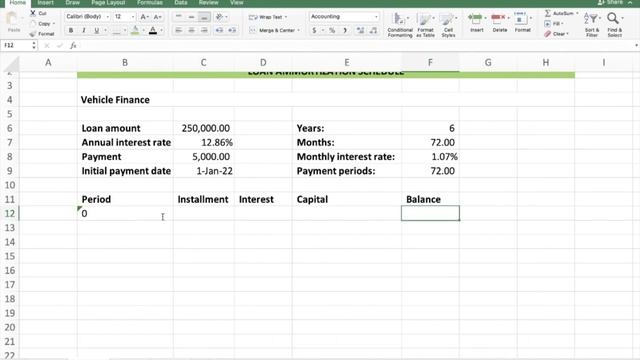Screen dimensions: 640x360
Task: Click the fx insert function button
Action: click(x=73, y=46)
